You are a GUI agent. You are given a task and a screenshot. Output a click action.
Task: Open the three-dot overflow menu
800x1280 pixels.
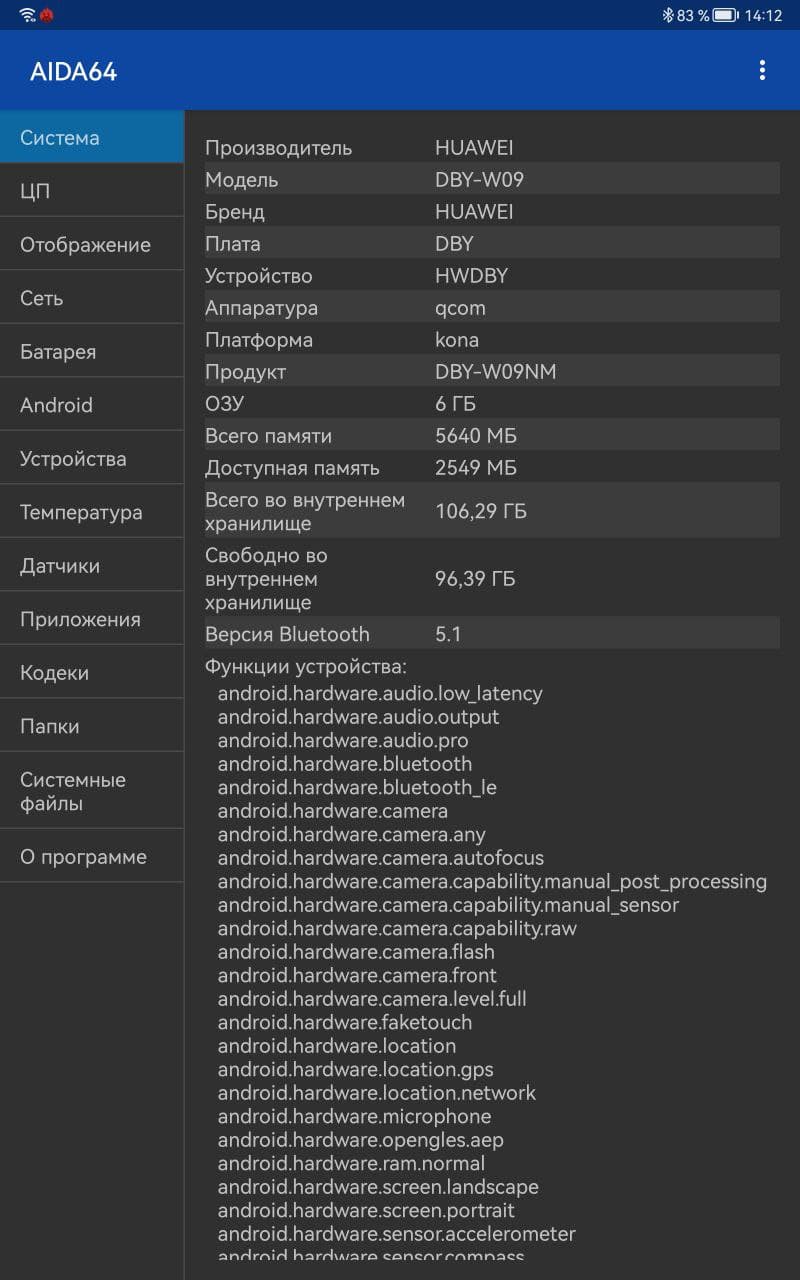[762, 70]
